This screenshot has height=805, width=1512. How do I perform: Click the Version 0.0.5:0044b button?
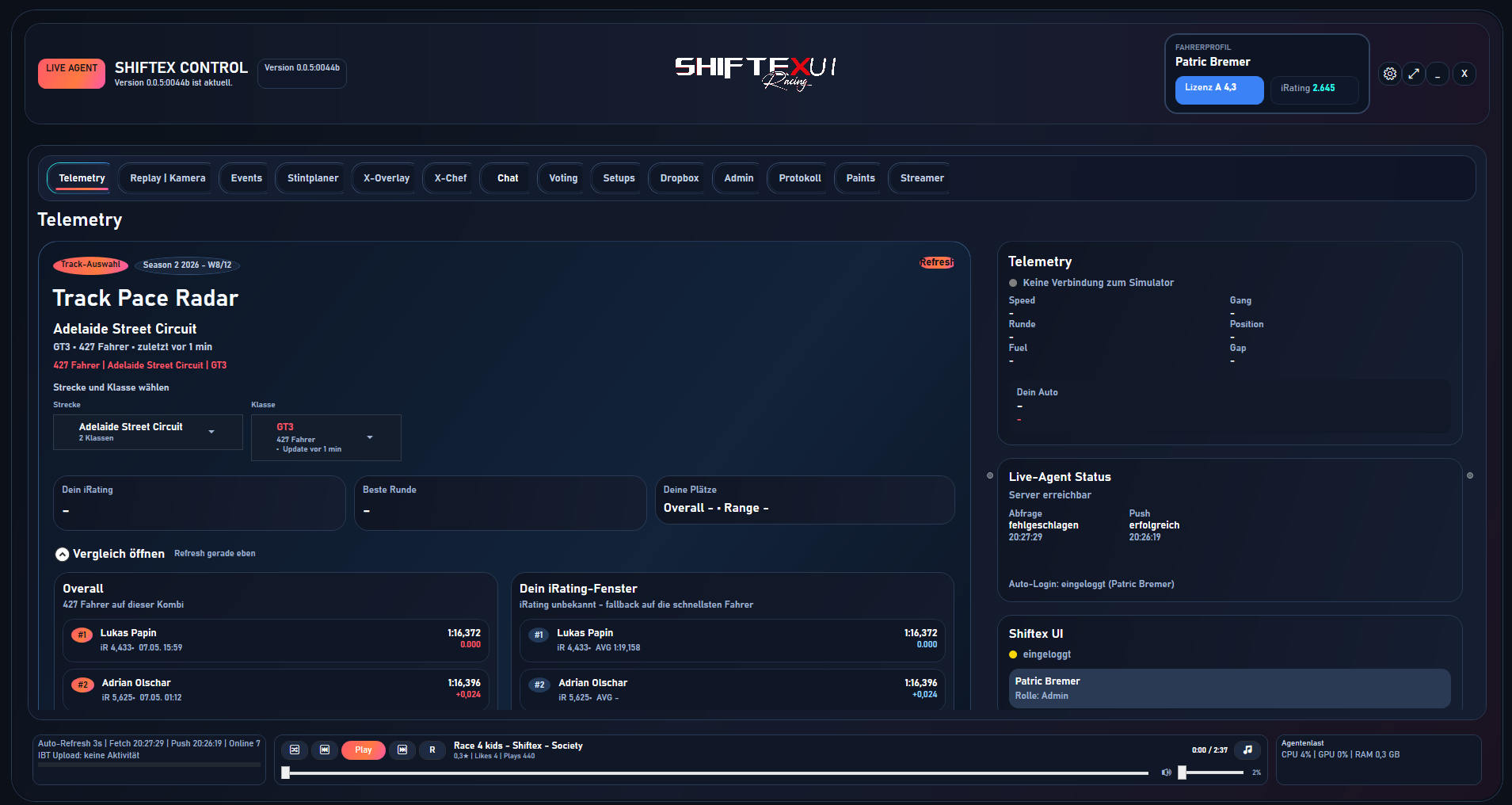(302, 74)
